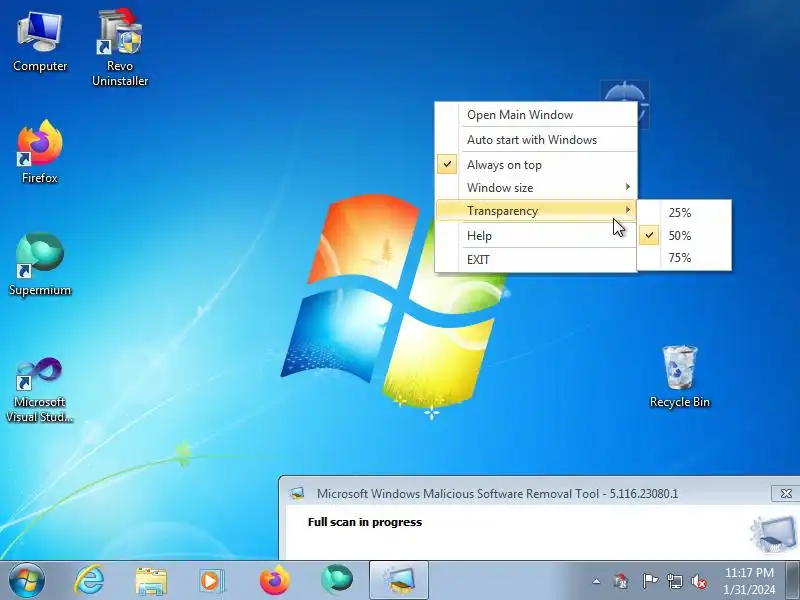Click the taskbar clock showing 11:17 PM
800x600 pixels.
coord(749,581)
